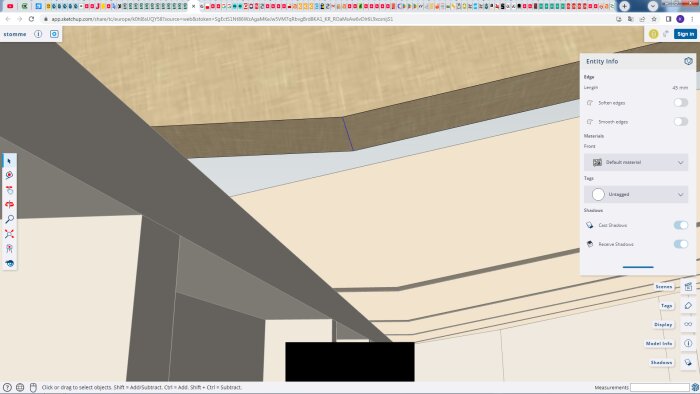Select the highlighted blue edge in the model

click(348, 133)
